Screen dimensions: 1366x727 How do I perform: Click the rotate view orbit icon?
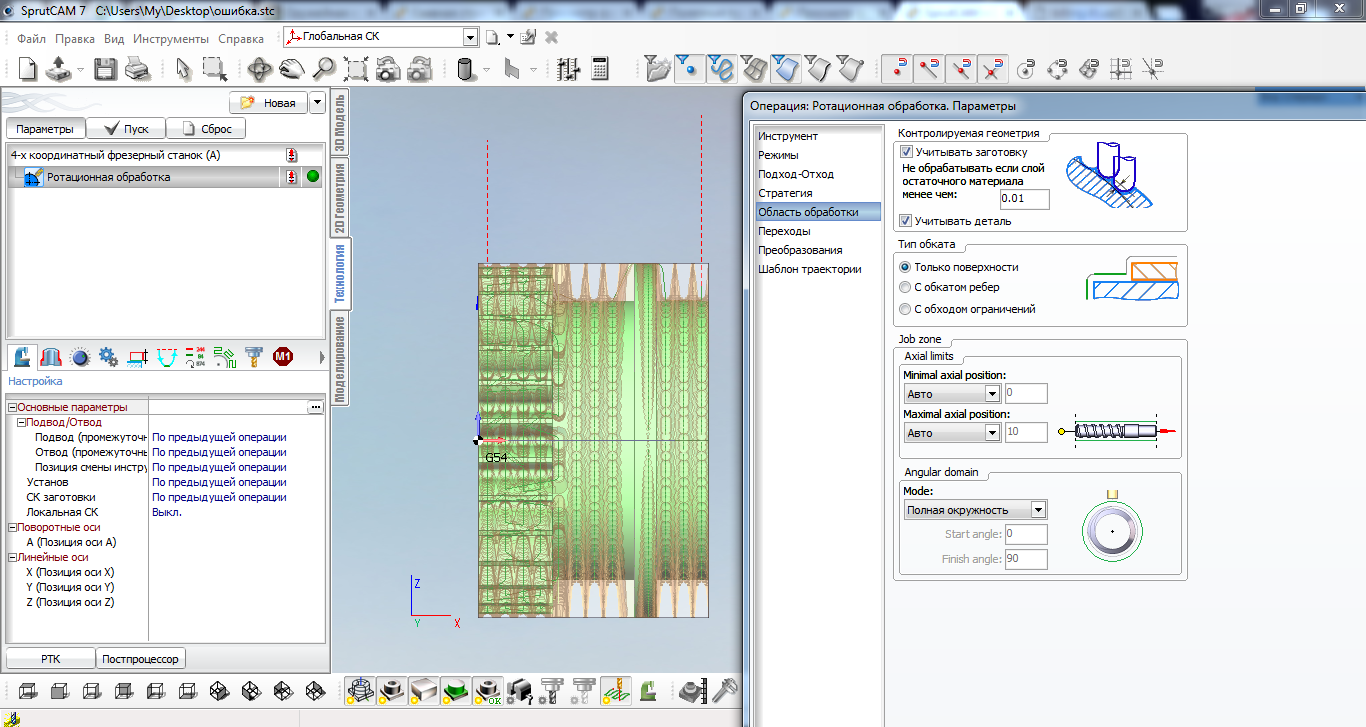coord(259,69)
